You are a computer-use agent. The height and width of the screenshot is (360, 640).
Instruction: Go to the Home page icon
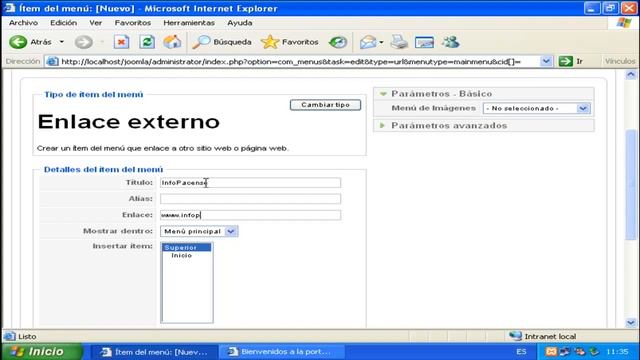coord(172,42)
